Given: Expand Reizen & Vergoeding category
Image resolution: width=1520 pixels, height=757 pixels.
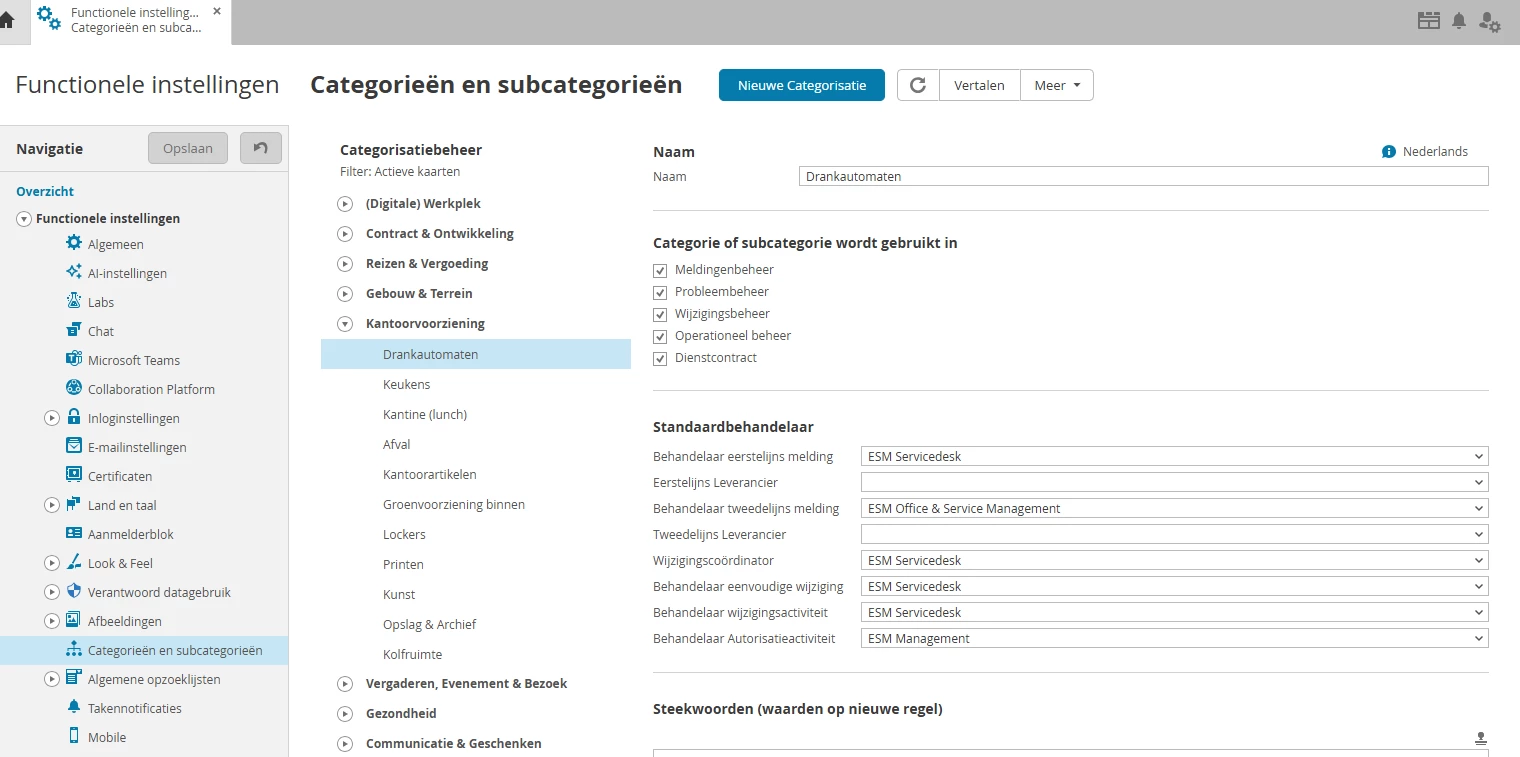Looking at the screenshot, I should (345, 263).
